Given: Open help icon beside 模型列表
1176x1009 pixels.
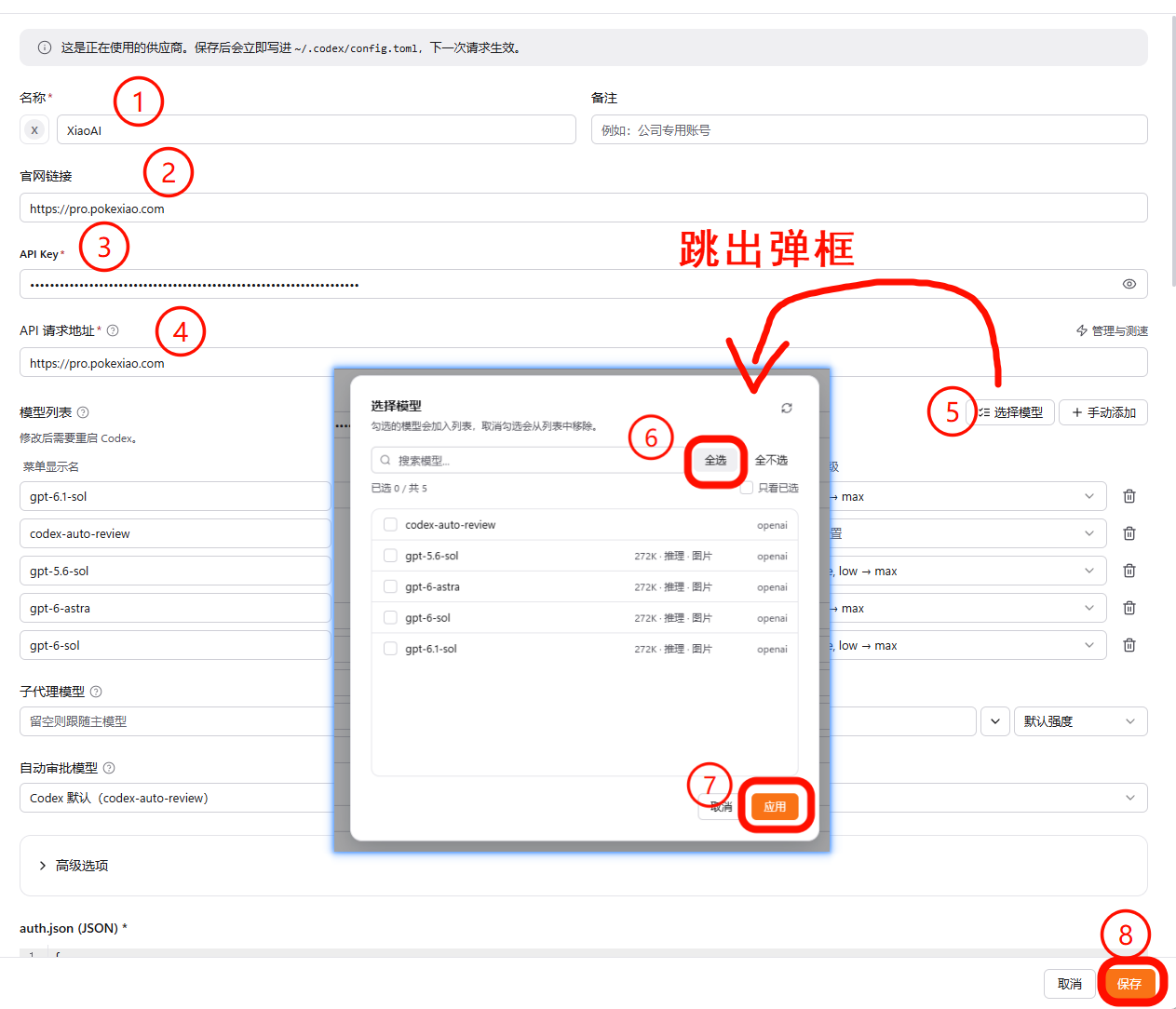Looking at the screenshot, I should [83, 412].
